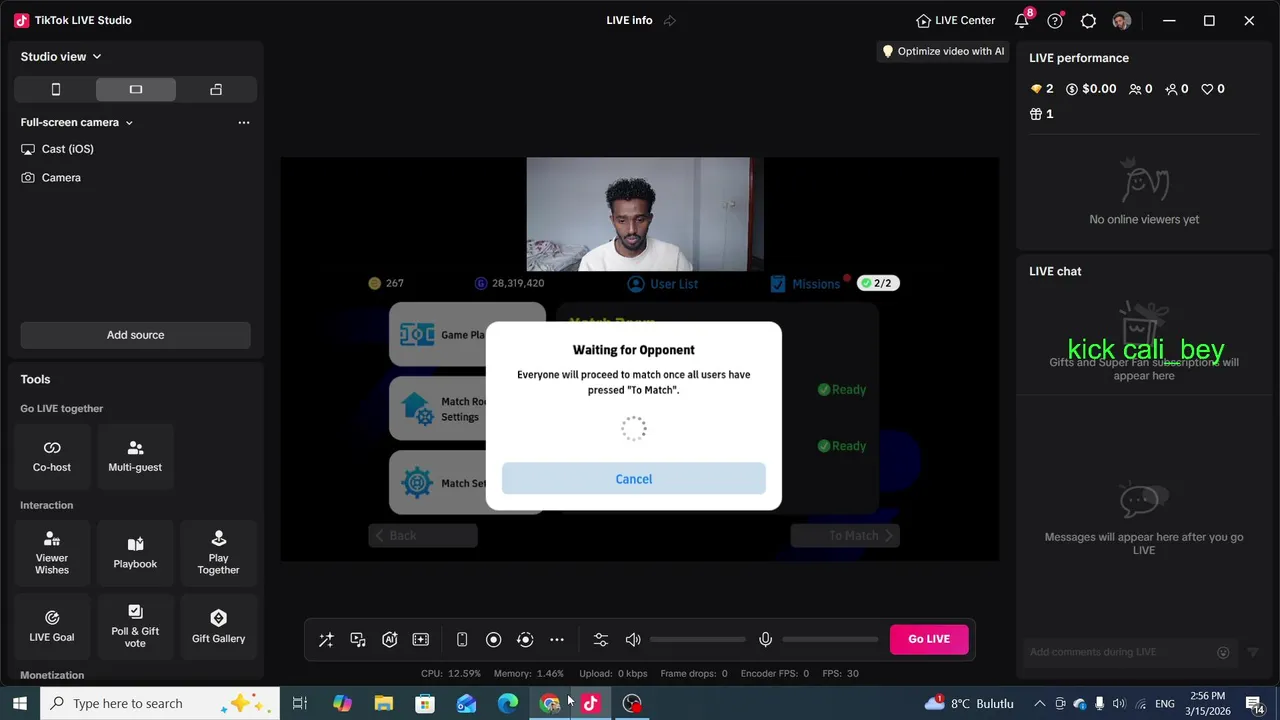Click the Upload: 0 kbps status entry

click(x=613, y=674)
